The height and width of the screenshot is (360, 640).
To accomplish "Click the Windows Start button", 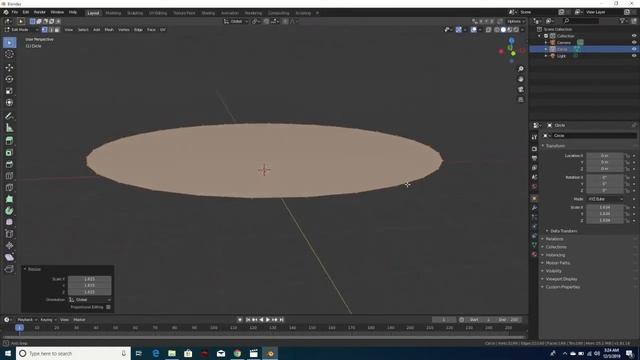I will point(8,353).
